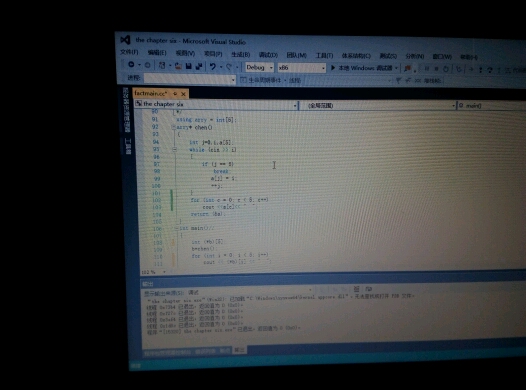
Task: Select the 输出 Output tab at the bottom
Action: [x=240, y=350]
